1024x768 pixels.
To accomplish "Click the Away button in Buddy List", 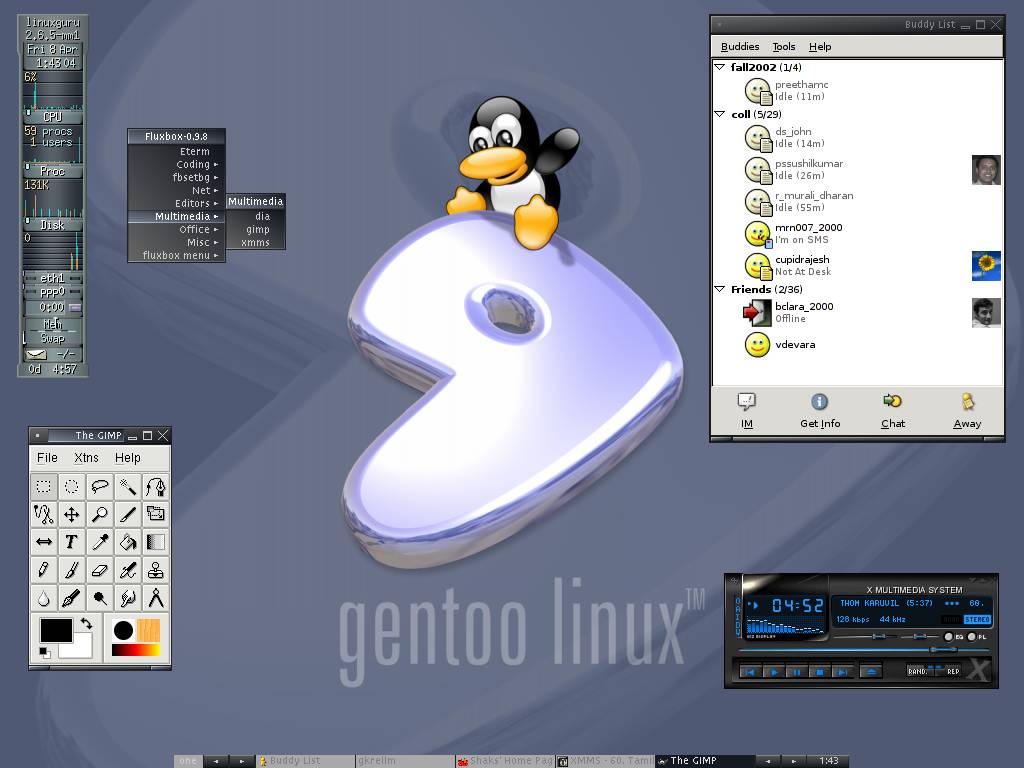I will pyautogui.click(x=967, y=411).
